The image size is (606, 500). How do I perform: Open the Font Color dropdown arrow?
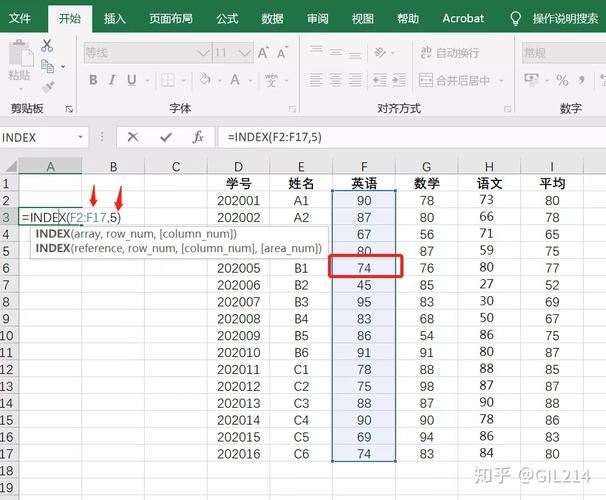250,81
